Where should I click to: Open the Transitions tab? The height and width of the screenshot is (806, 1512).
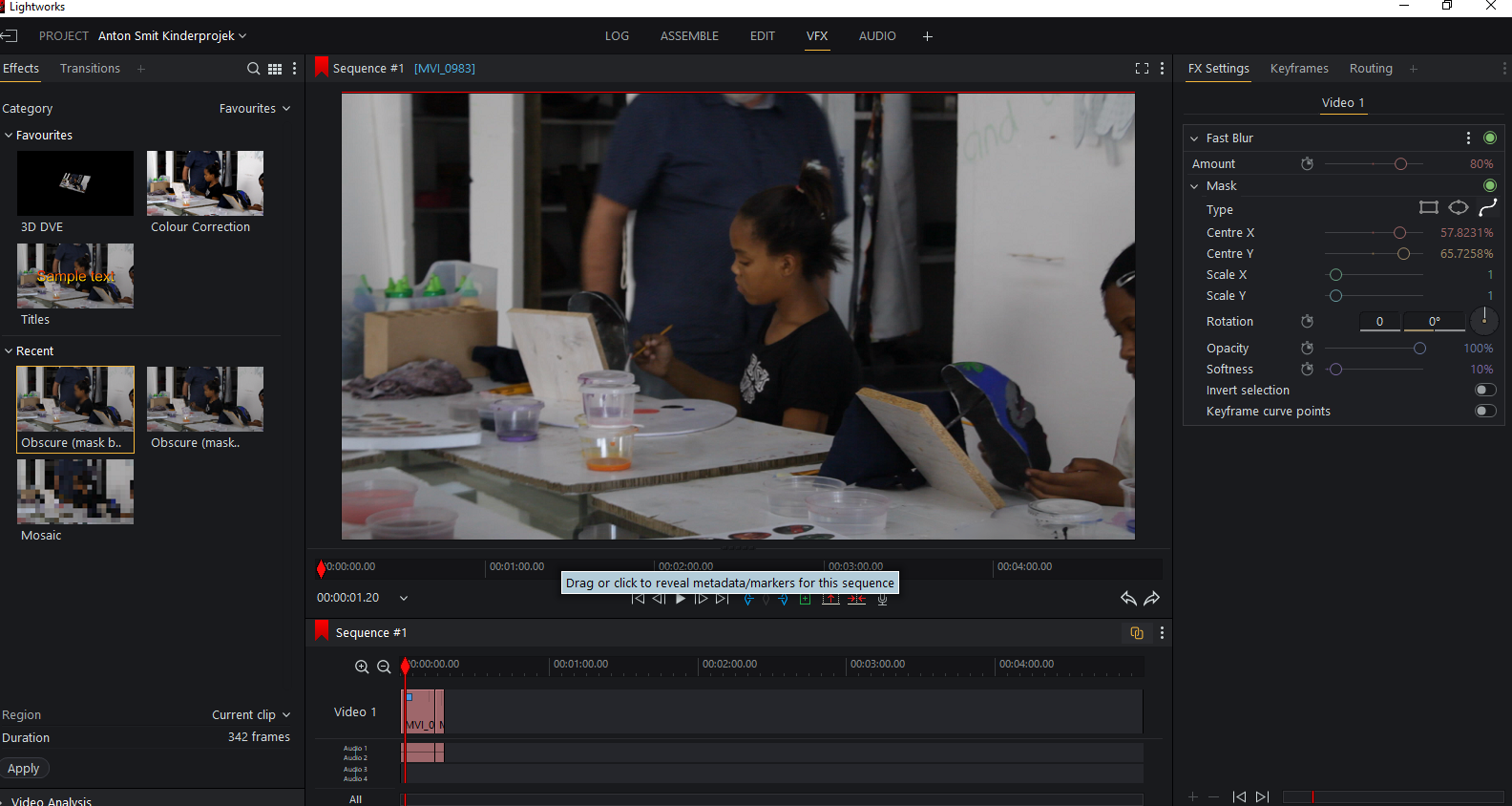[x=90, y=69]
